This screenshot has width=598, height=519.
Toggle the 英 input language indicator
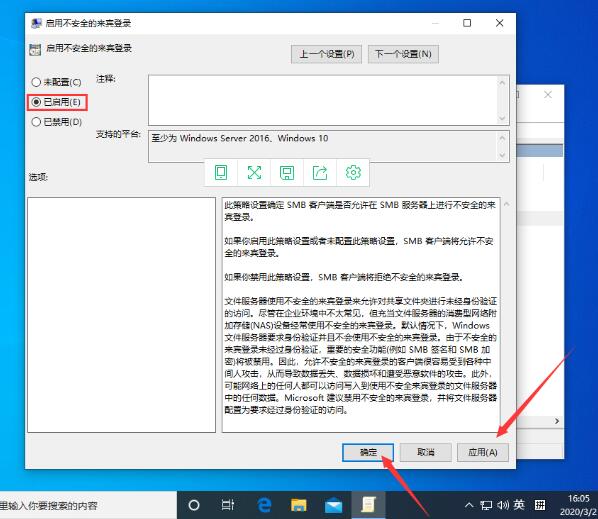(x=519, y=505)
